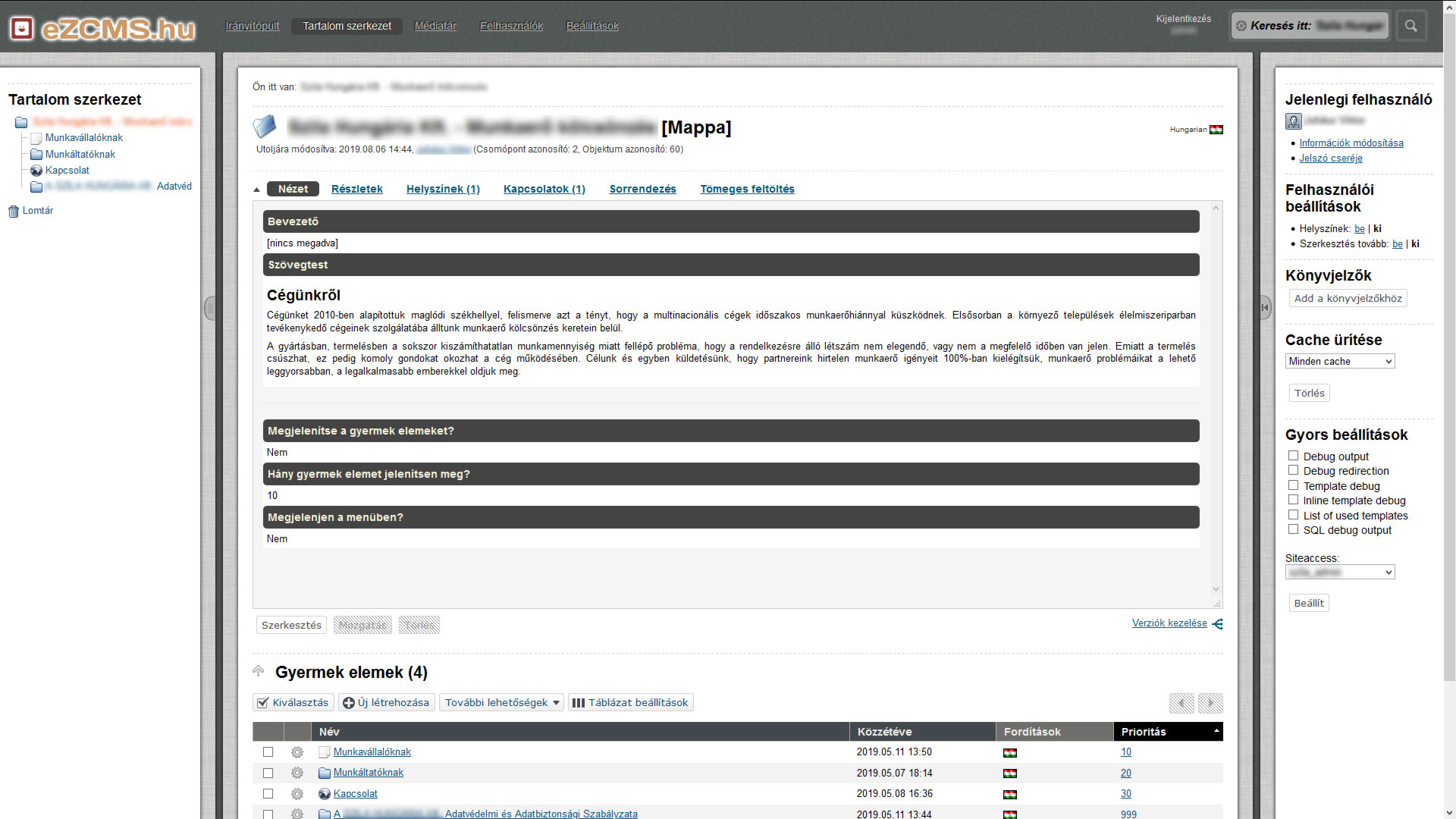Open the További lehetőségek dropdown

[502, 703]
